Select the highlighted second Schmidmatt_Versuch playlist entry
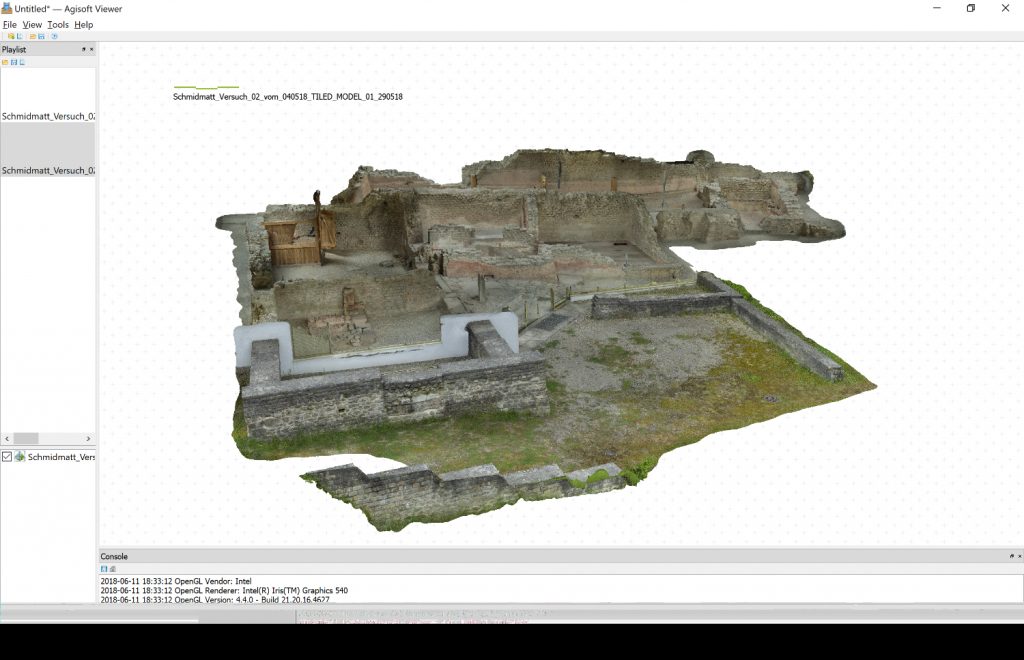 [x=48, y=170]
